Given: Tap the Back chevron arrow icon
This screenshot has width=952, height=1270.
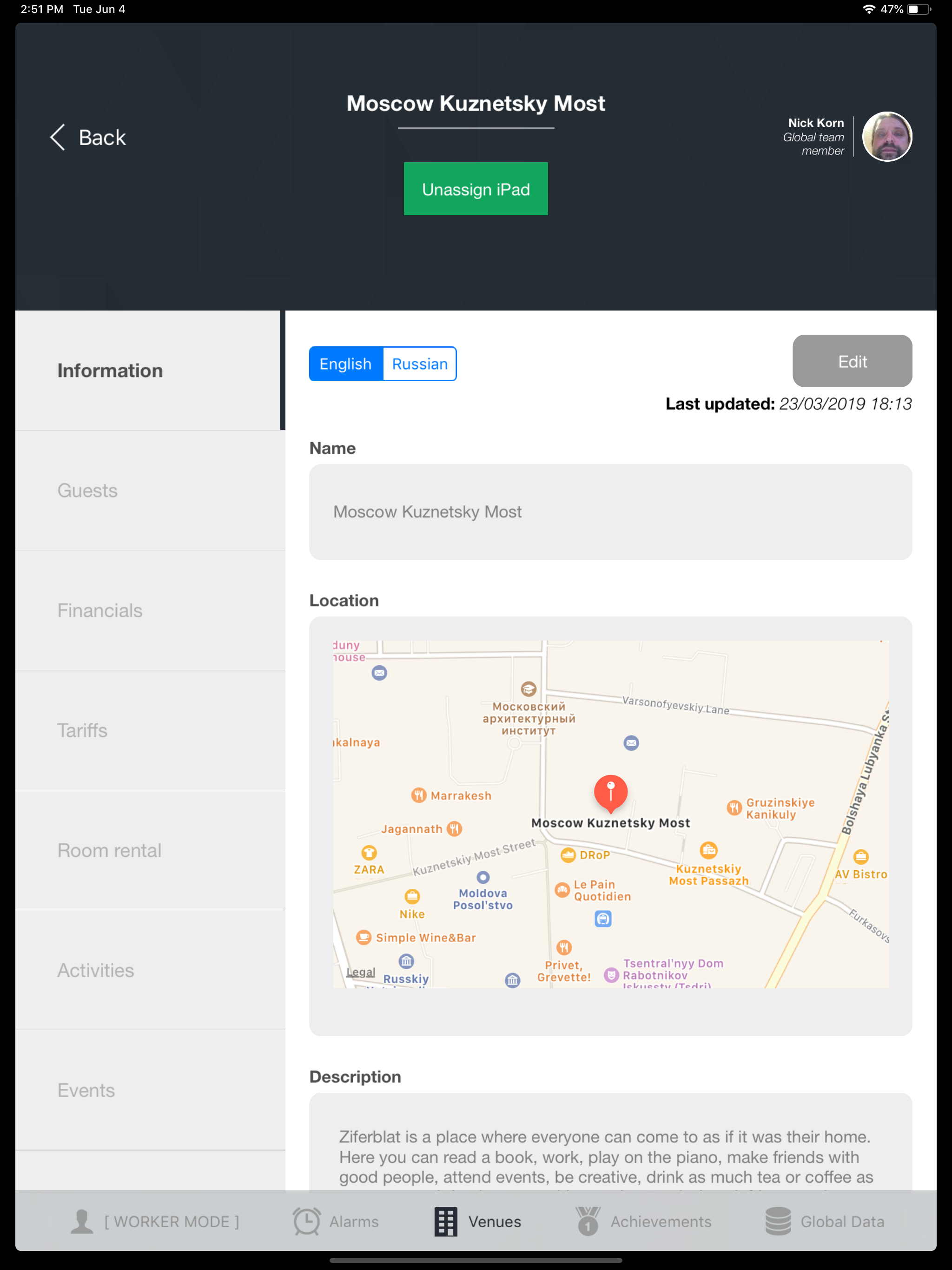Looking at the screenshot, I should point(58,137).
